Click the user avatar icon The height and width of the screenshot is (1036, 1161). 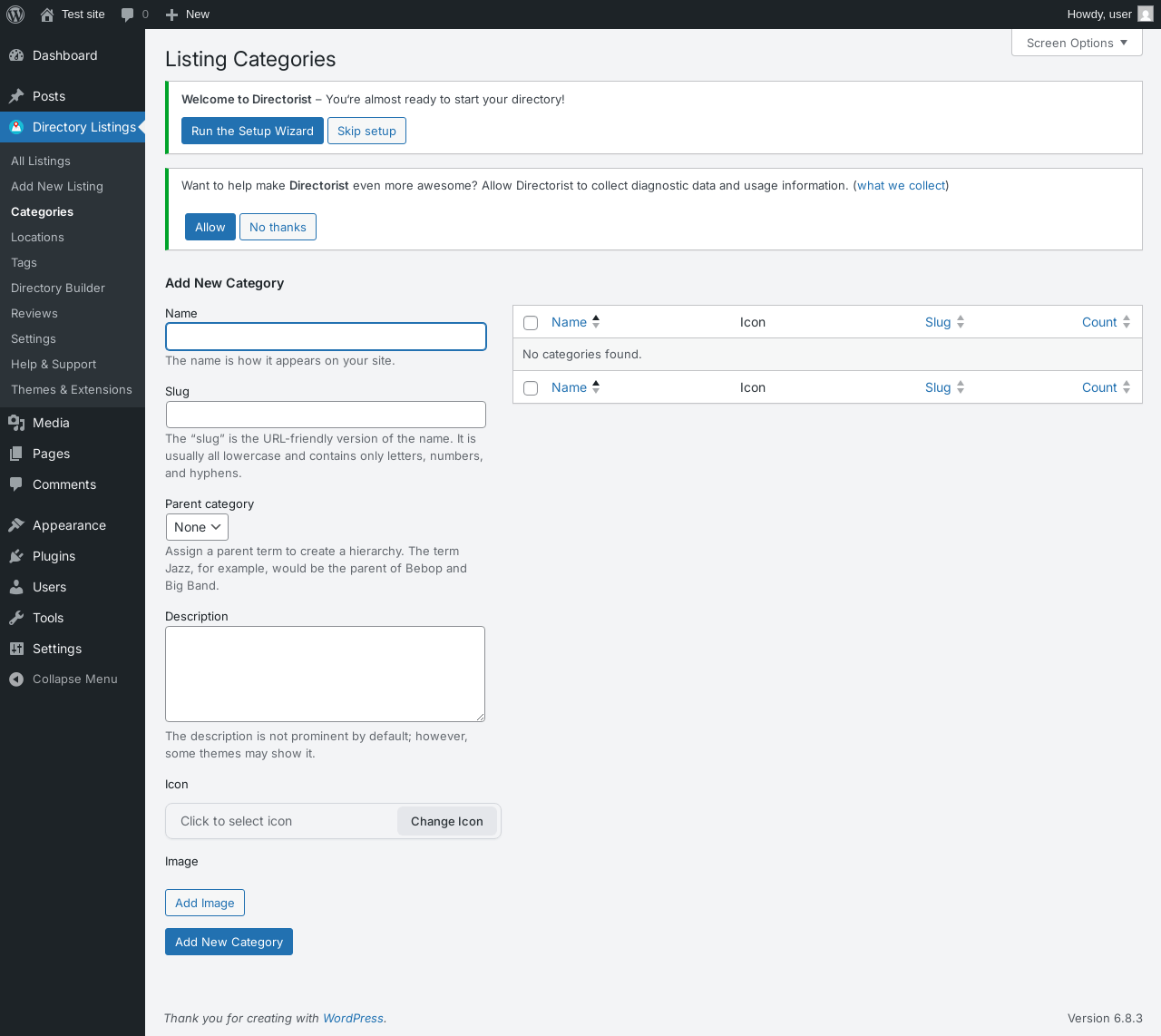coord(1146,15)
